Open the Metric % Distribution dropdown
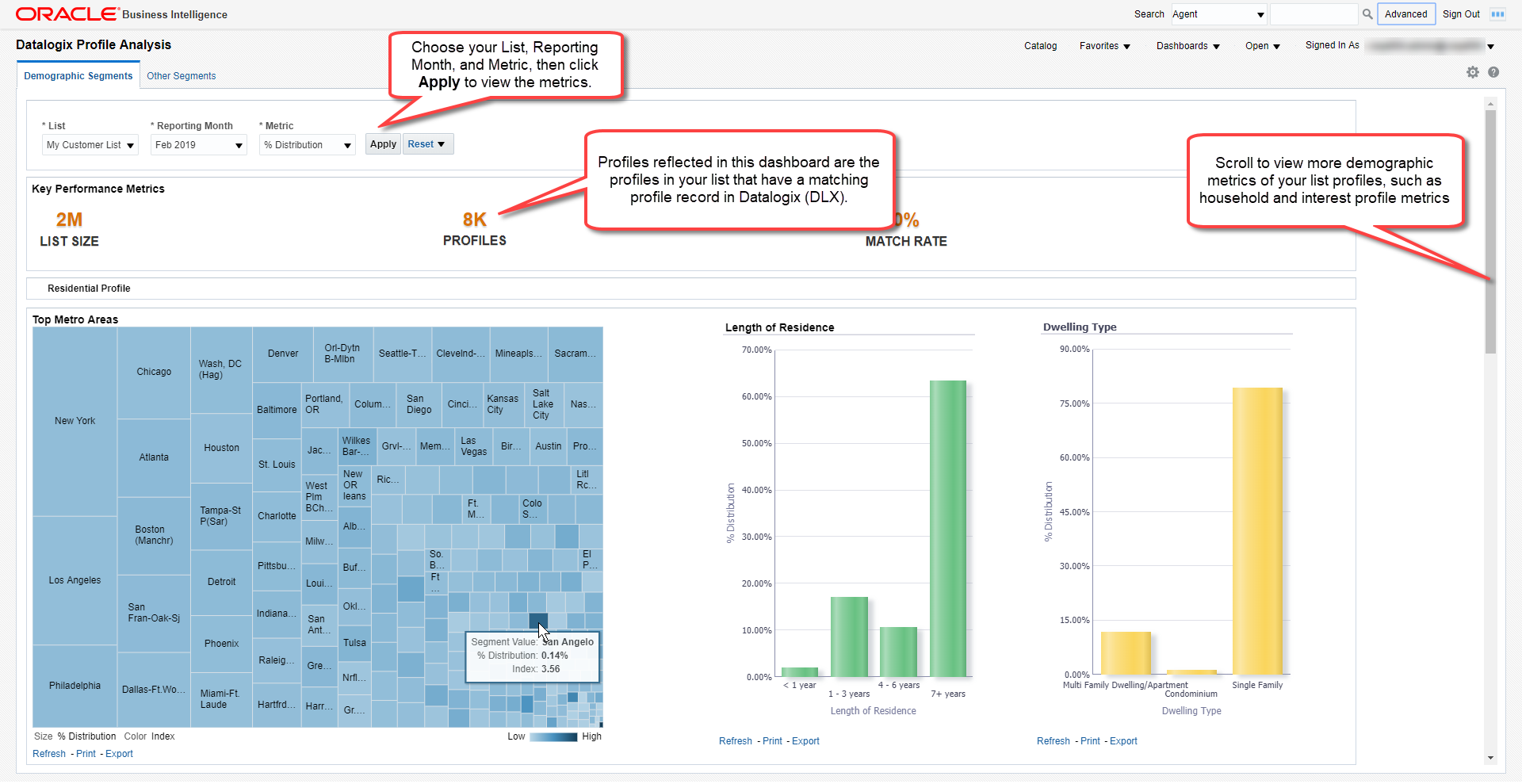Viewport: 1522px width, 784px height. coord(308,145)
